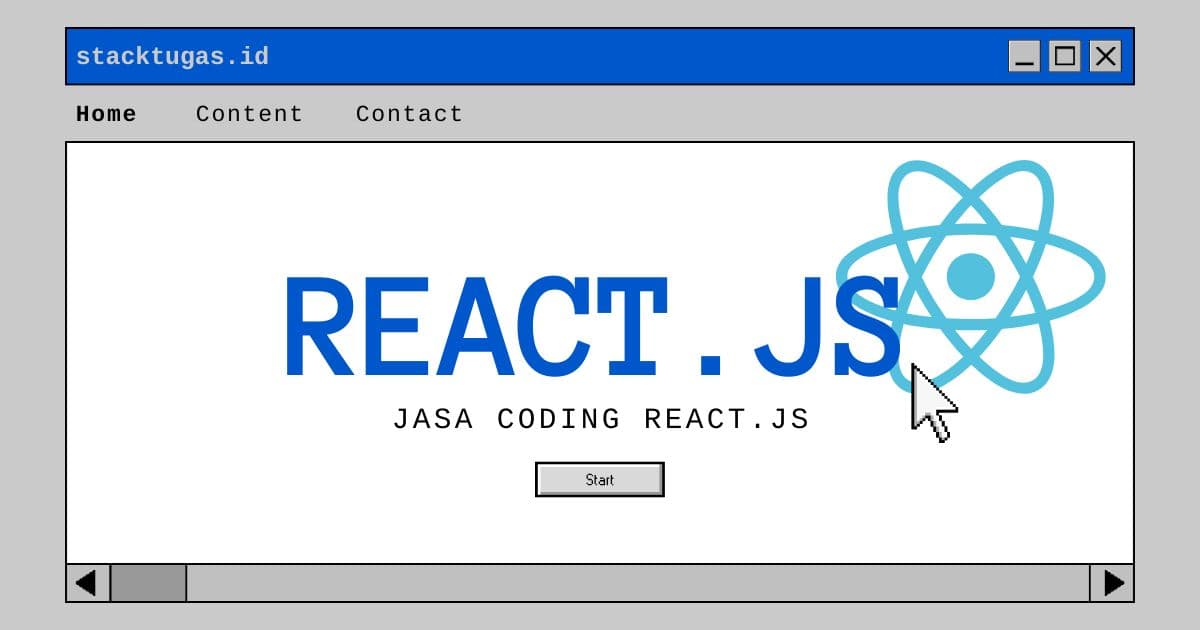The height and width of the screenshot is (630, 1200).
Task: Open the Contact menu item
Action: (409, 114)
